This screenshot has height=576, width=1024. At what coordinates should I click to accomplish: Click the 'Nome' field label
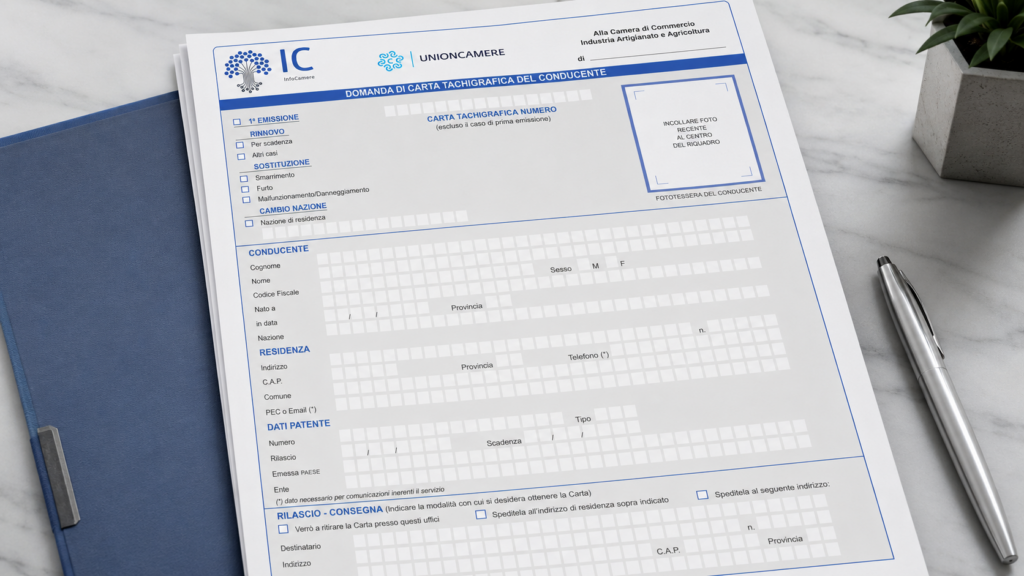point(261,281)
